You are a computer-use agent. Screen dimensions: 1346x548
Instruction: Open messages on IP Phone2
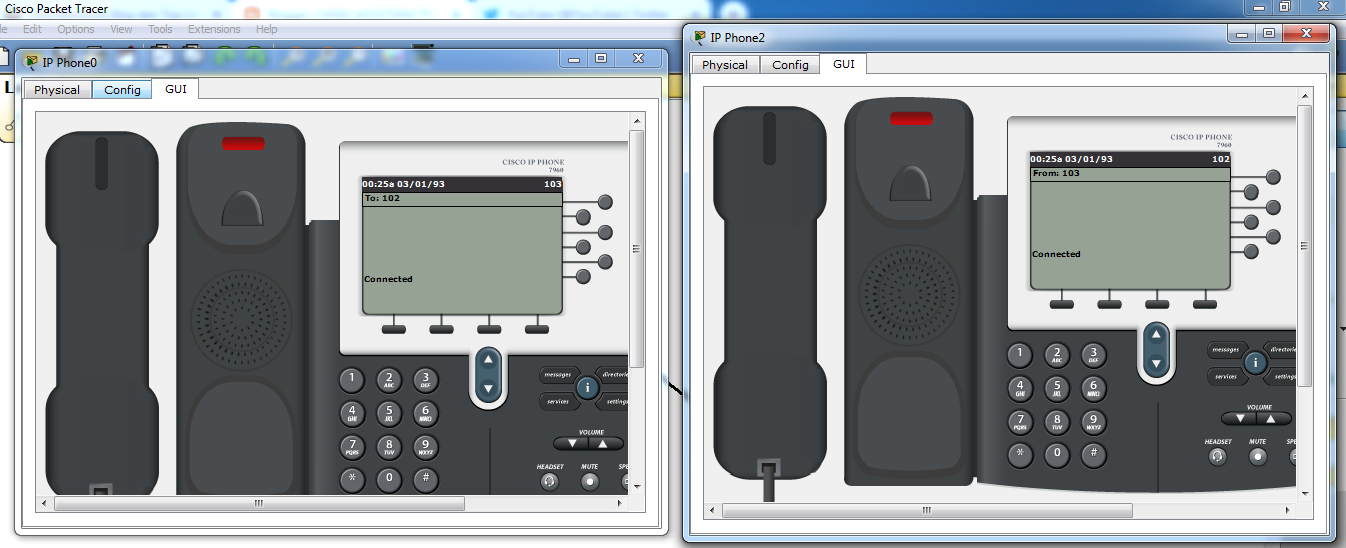click(1225, 350)
